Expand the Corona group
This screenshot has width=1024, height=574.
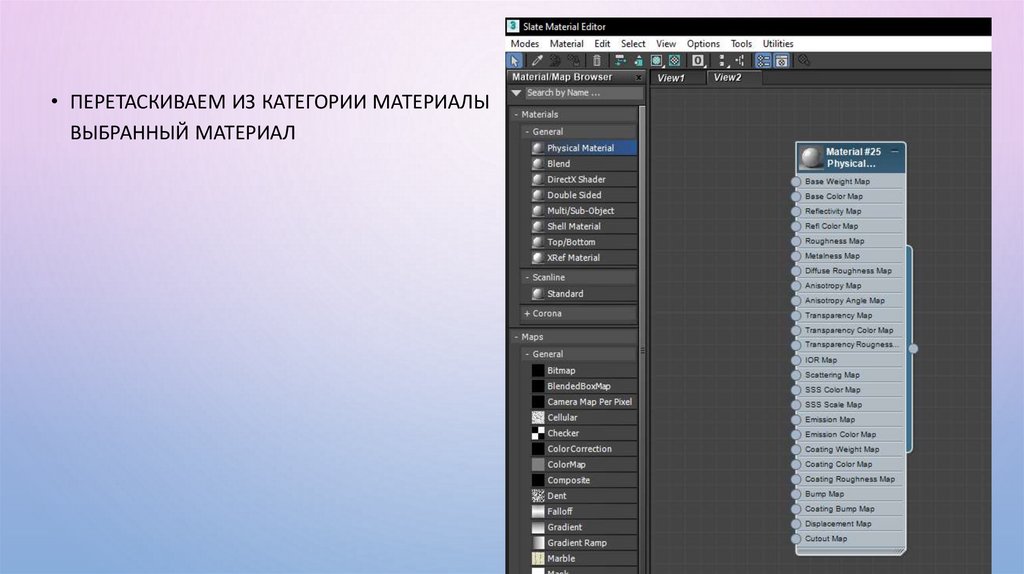point(527,313)
